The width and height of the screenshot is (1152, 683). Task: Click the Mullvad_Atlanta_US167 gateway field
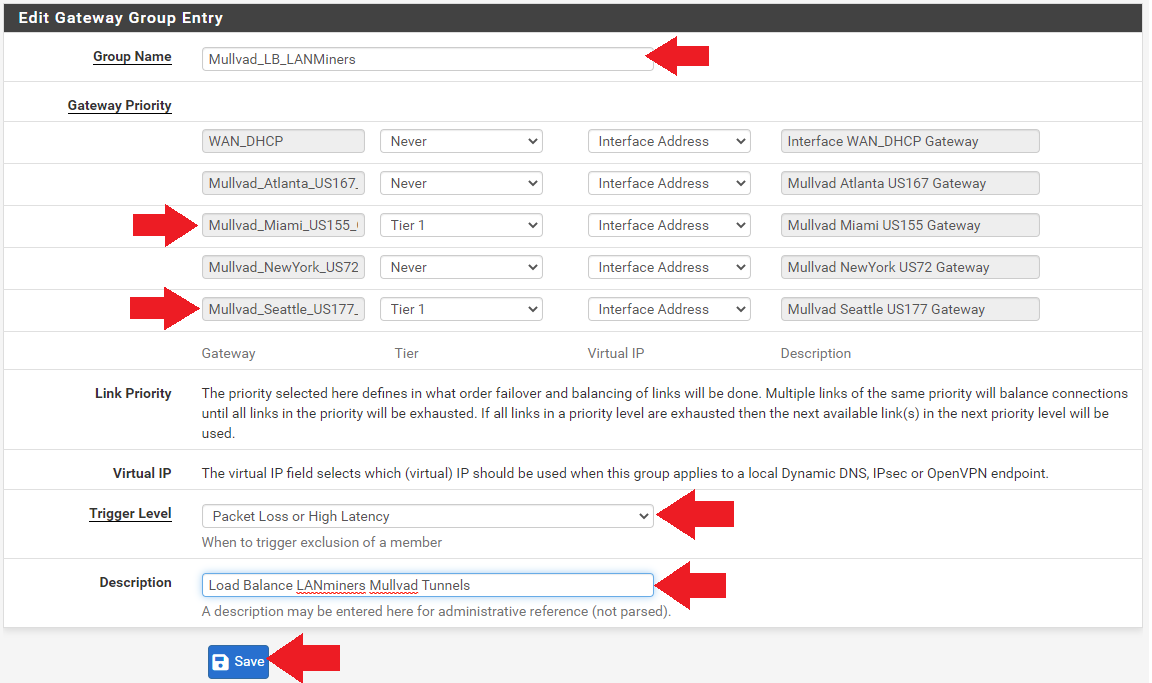click(x=284, y=183)
